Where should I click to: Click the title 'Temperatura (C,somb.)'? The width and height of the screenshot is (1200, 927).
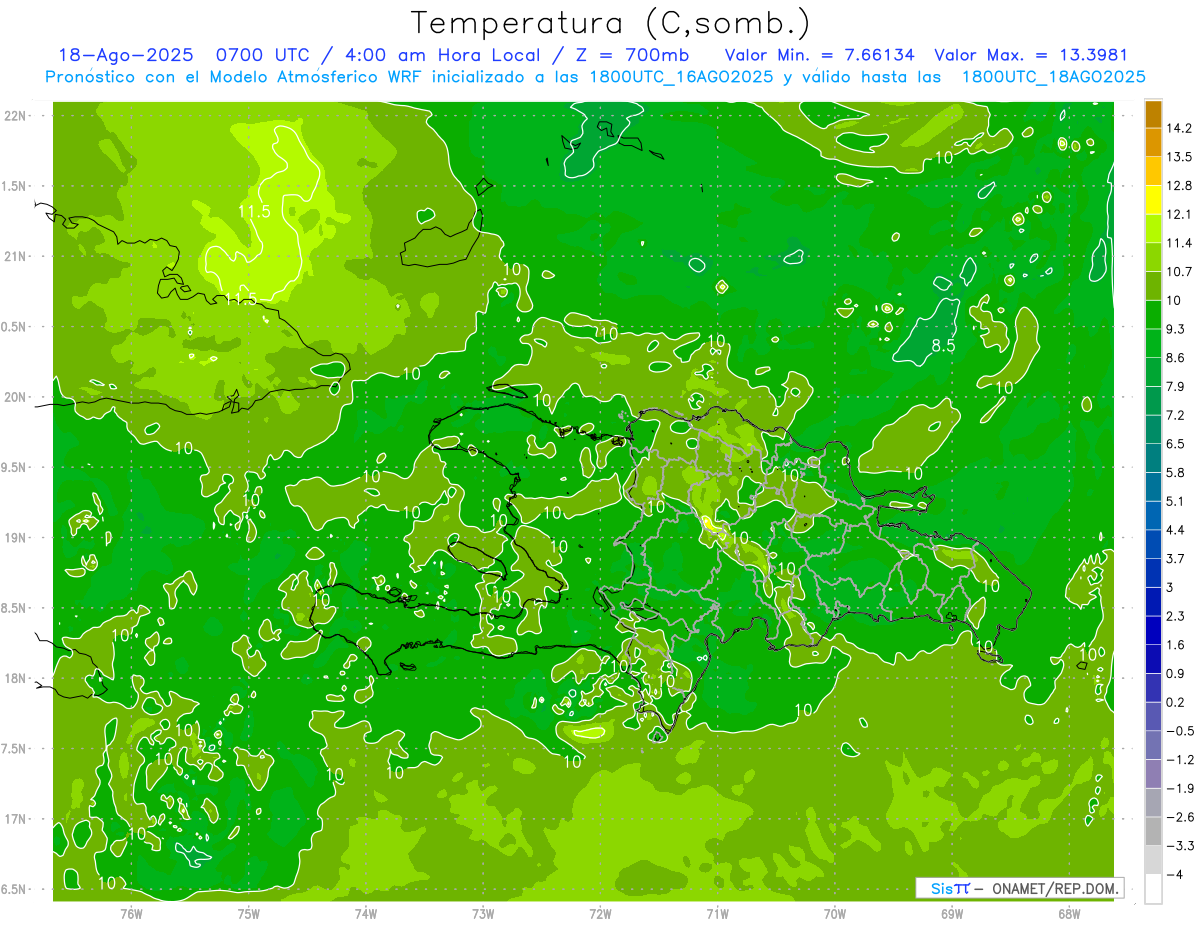610,24
